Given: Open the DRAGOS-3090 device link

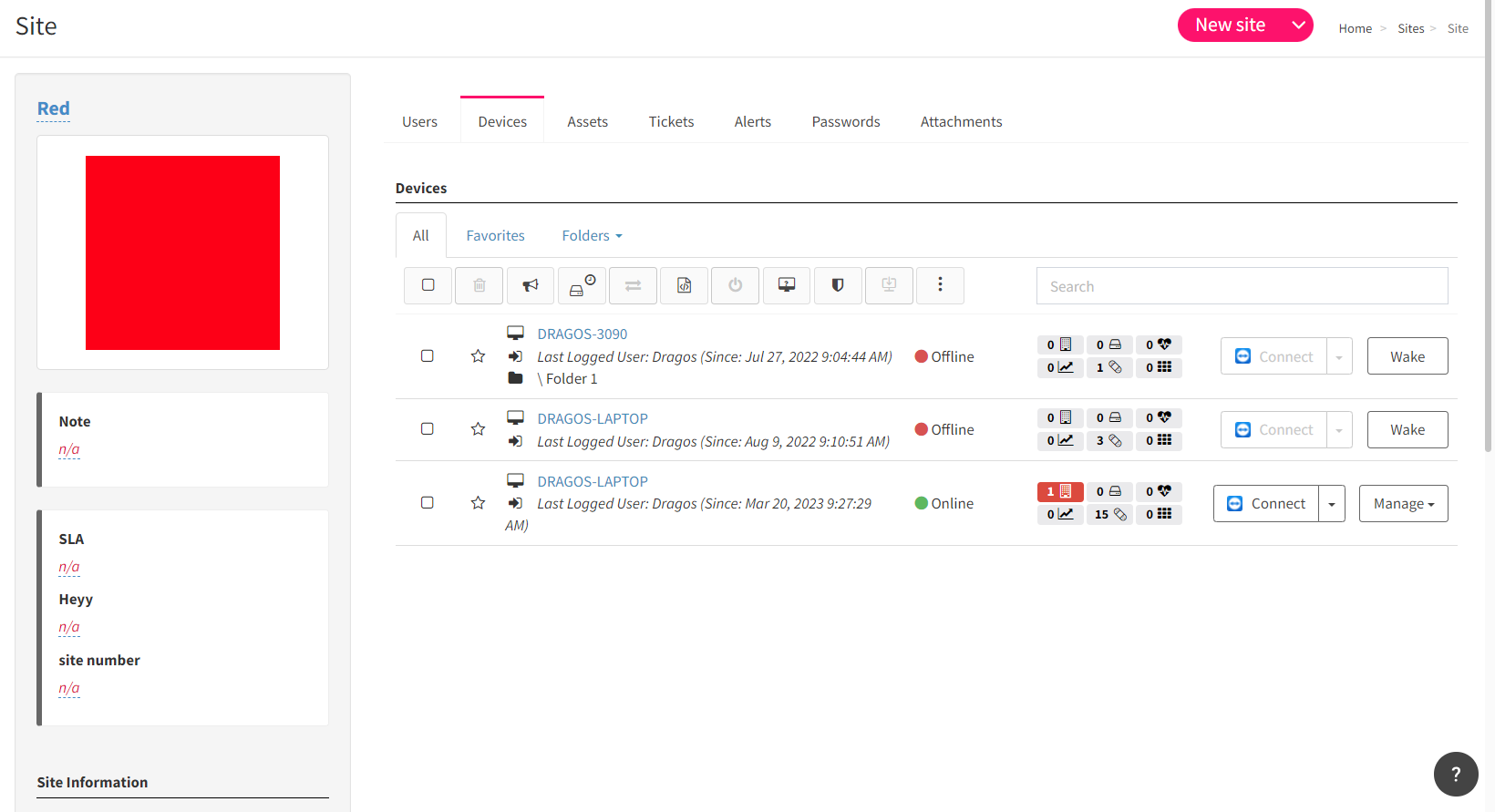Looking at the screenshot, I should click(583, 334).
